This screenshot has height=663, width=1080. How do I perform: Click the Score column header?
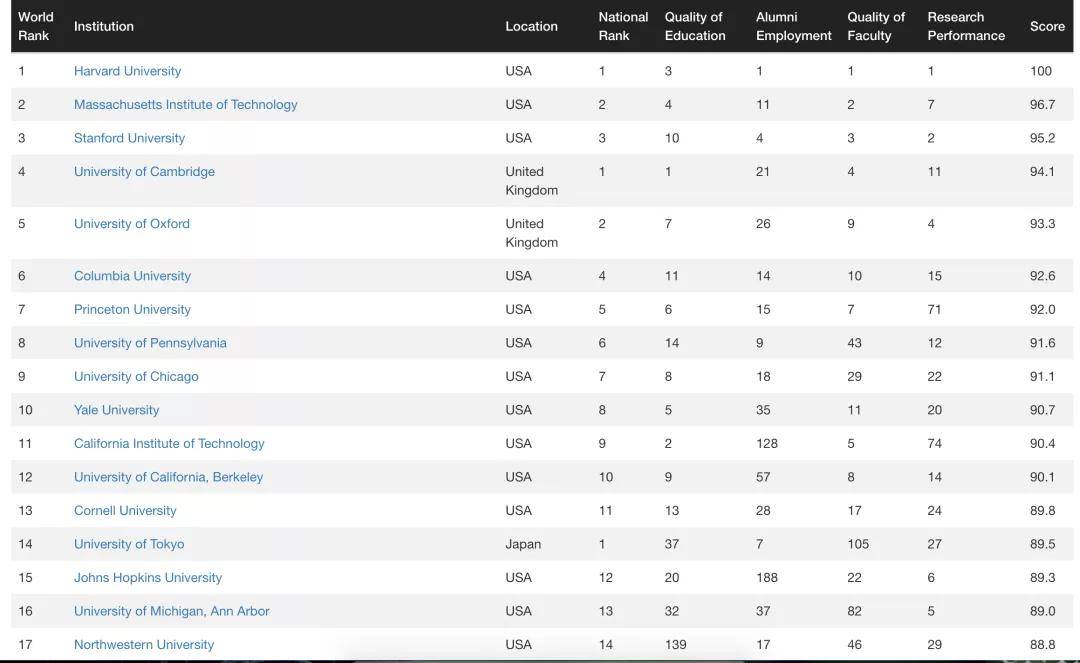click(1047, 26)
